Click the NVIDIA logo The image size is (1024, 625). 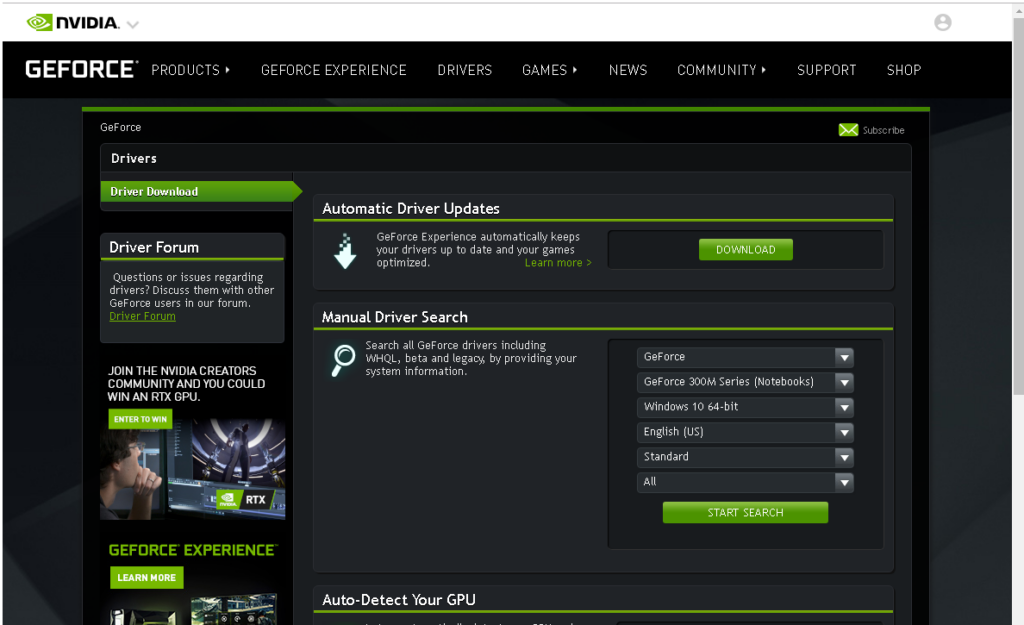pyautogui.click(x=72, y=23)
